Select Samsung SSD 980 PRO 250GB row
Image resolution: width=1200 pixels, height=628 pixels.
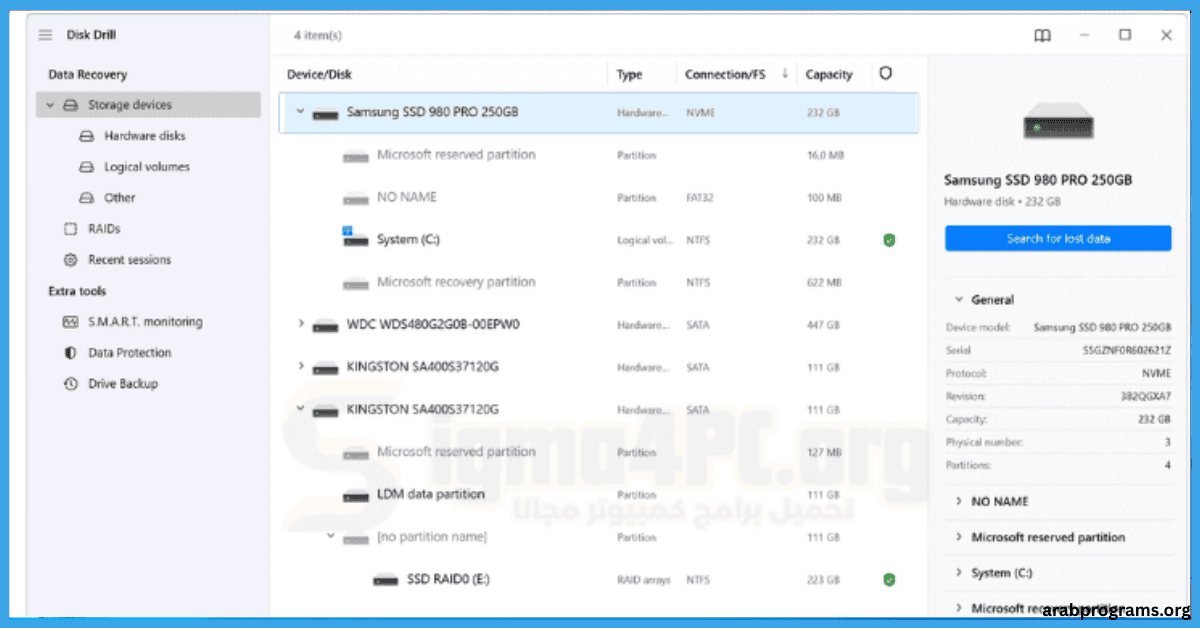click(x=598, y=113)
